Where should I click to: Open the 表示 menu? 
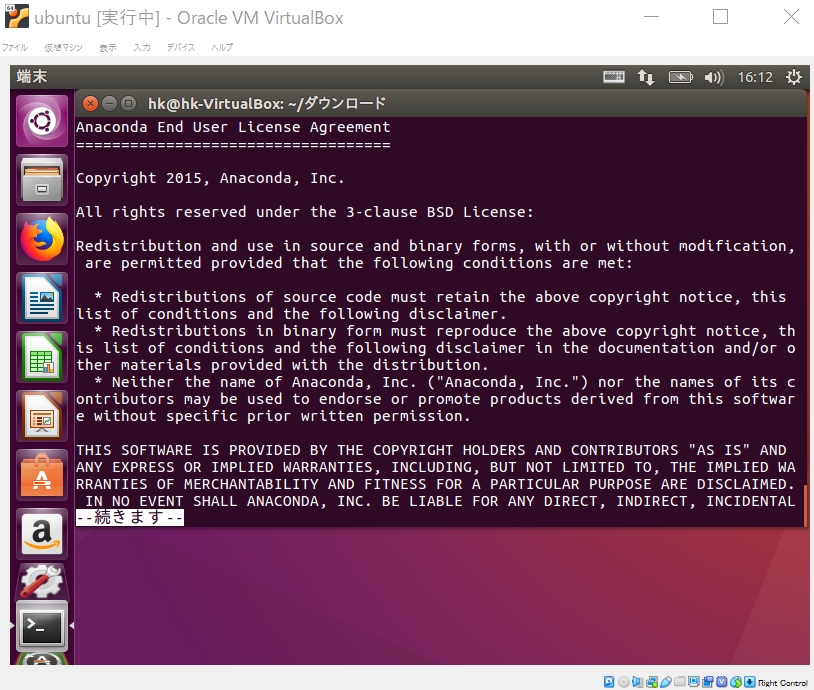tap(108, 47)
